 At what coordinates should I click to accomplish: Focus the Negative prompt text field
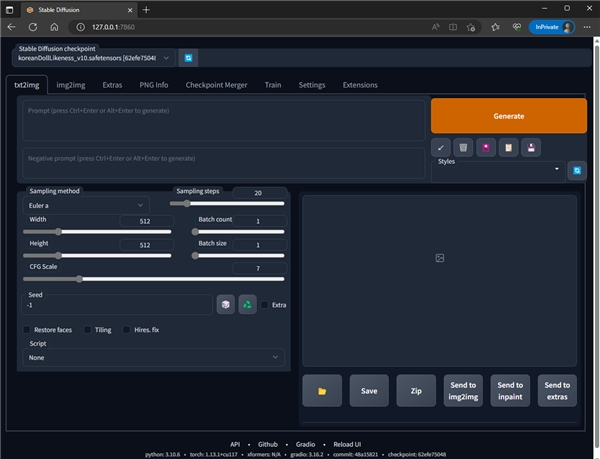coord(224,163)
